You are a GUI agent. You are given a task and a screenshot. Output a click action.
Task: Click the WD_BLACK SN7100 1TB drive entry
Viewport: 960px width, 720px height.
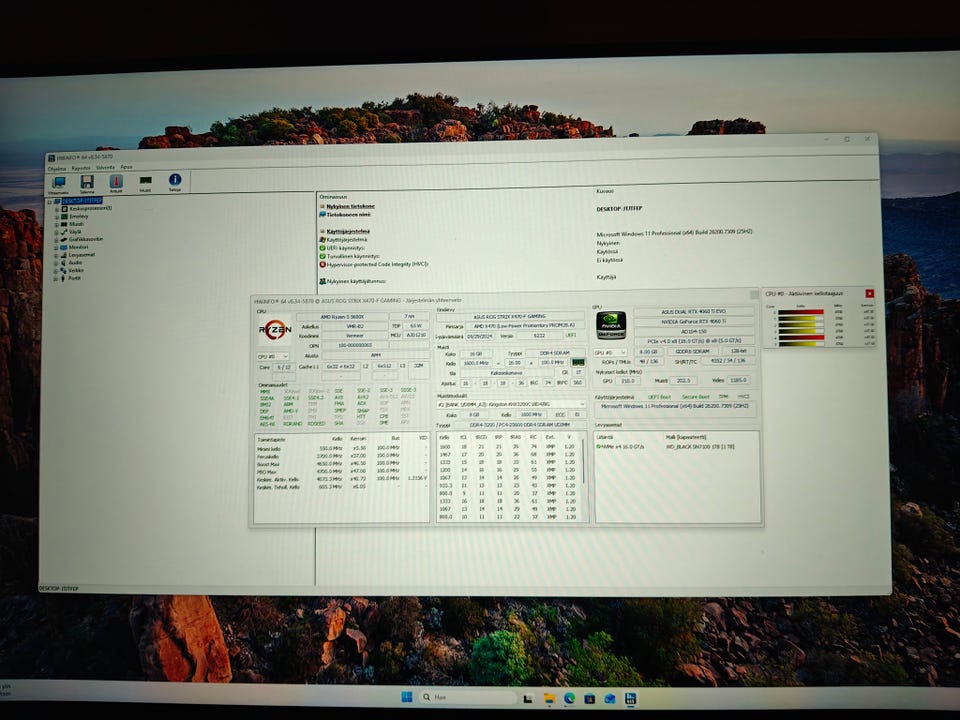[700, 447]
